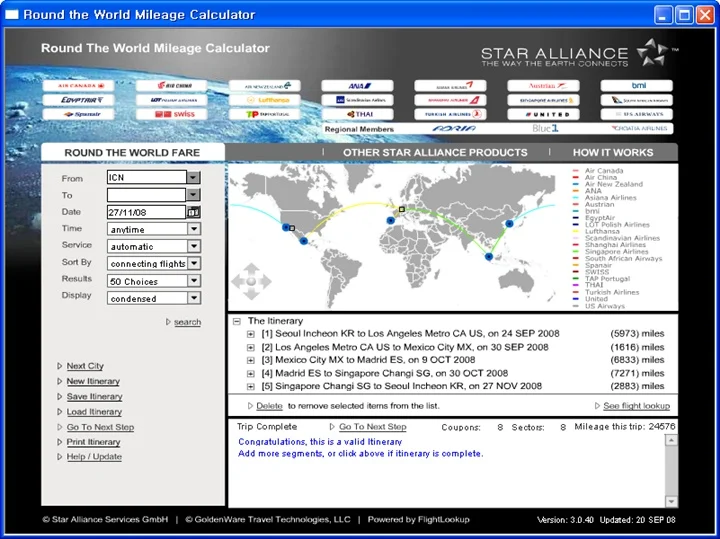Click the Spanair logo
Screen dimensions: 720x539
79,114
